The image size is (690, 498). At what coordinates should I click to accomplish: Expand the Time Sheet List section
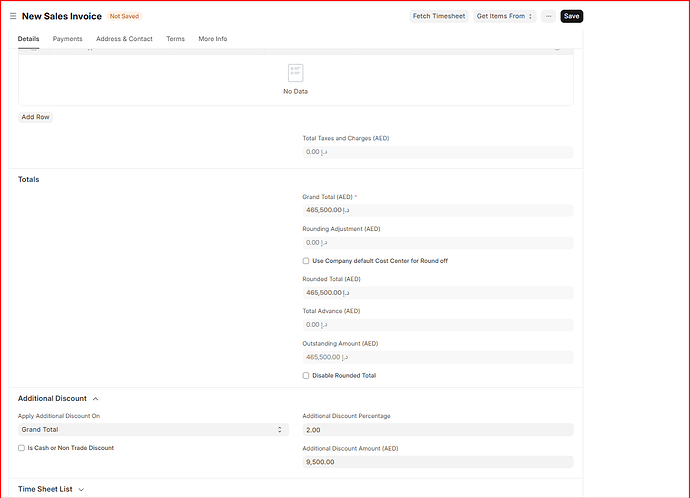tap(81, 489)
